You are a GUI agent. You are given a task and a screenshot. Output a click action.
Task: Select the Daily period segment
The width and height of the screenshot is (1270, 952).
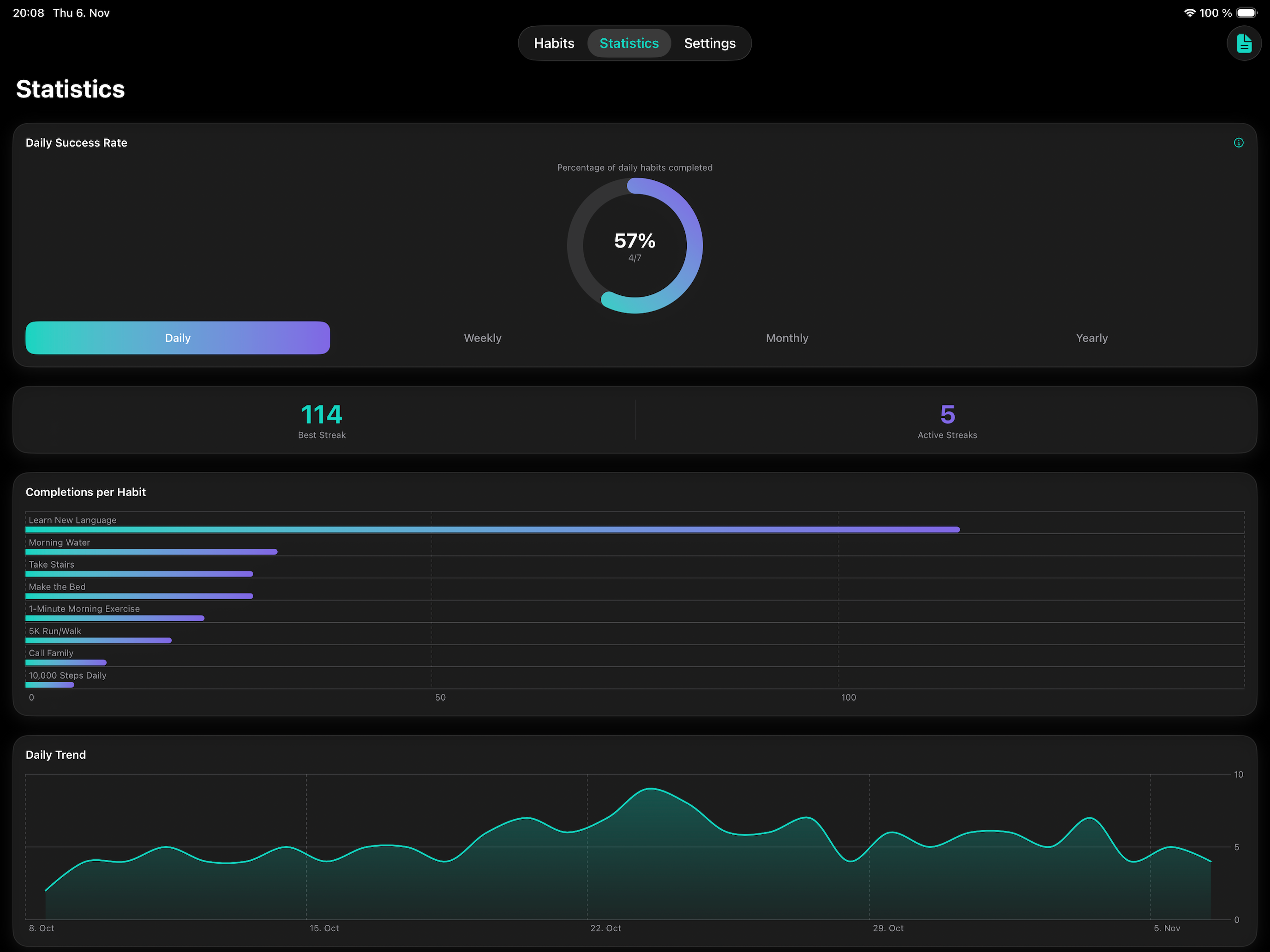(178, 338)
